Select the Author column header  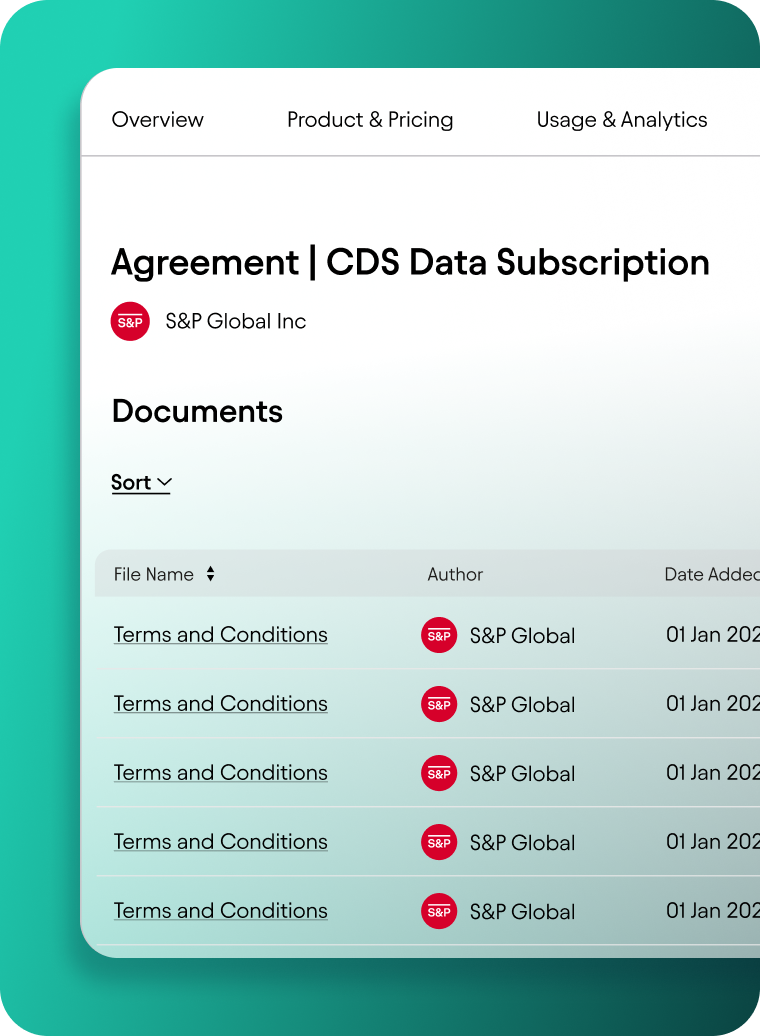[455, 574]
